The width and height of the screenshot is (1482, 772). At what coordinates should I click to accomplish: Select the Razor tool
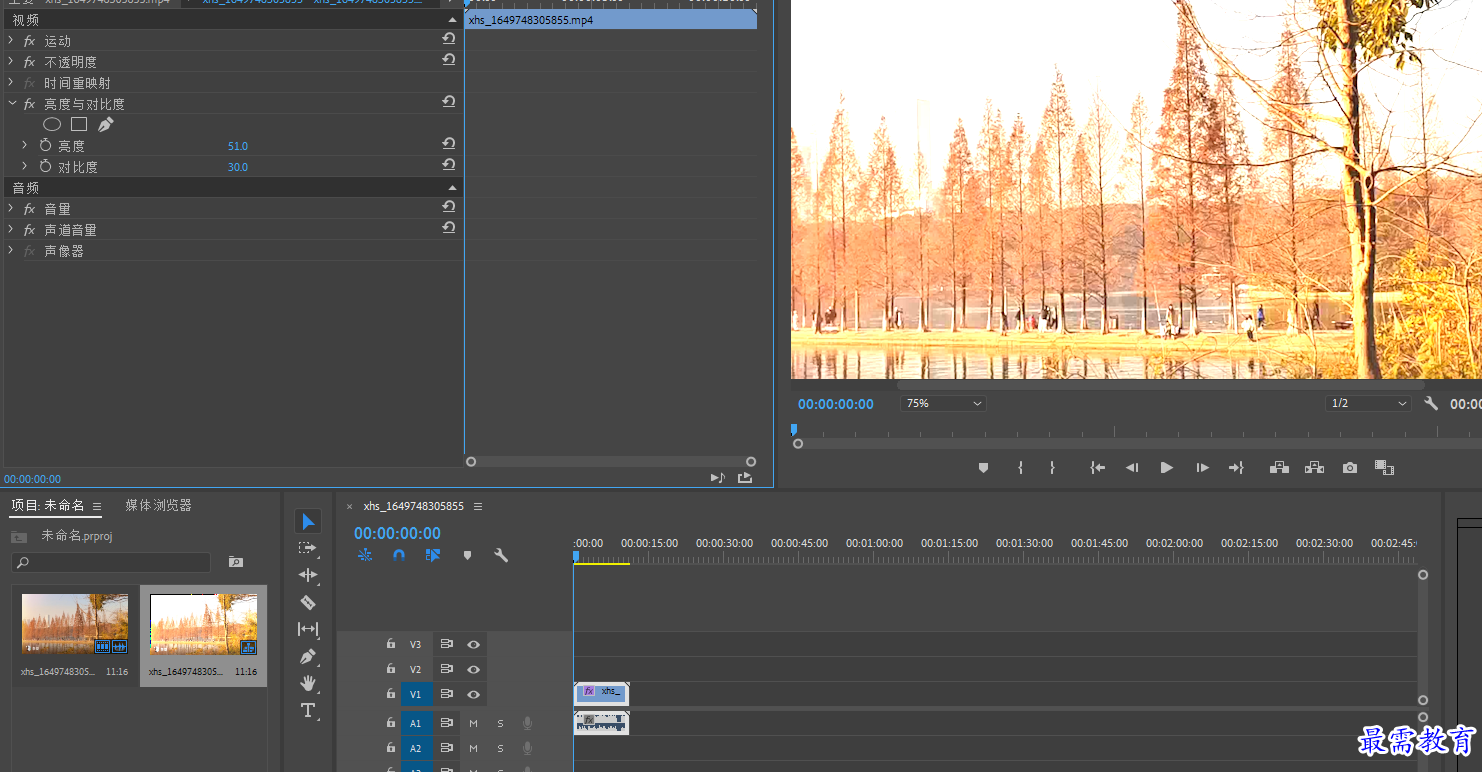point(308,602)
